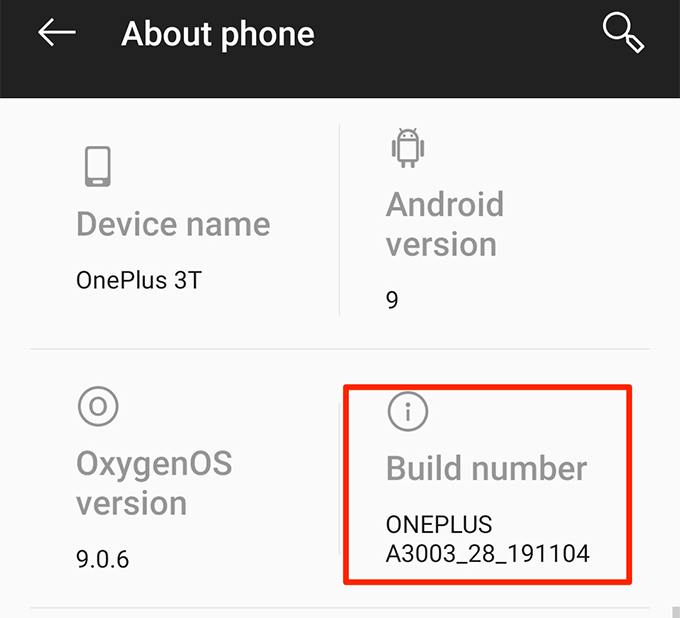Tap the word version under OxygenOS
This screenshot has height=618, width=680.
coord(131,504)
